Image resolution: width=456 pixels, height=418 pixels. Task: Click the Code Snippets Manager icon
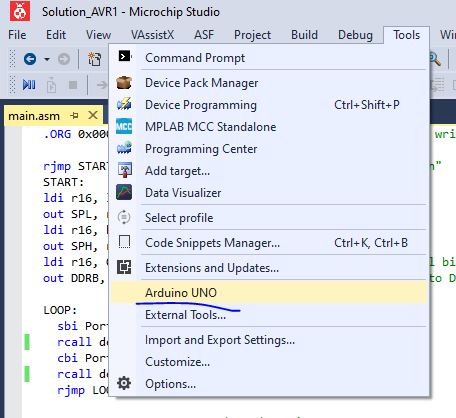(x=124, y=242)
